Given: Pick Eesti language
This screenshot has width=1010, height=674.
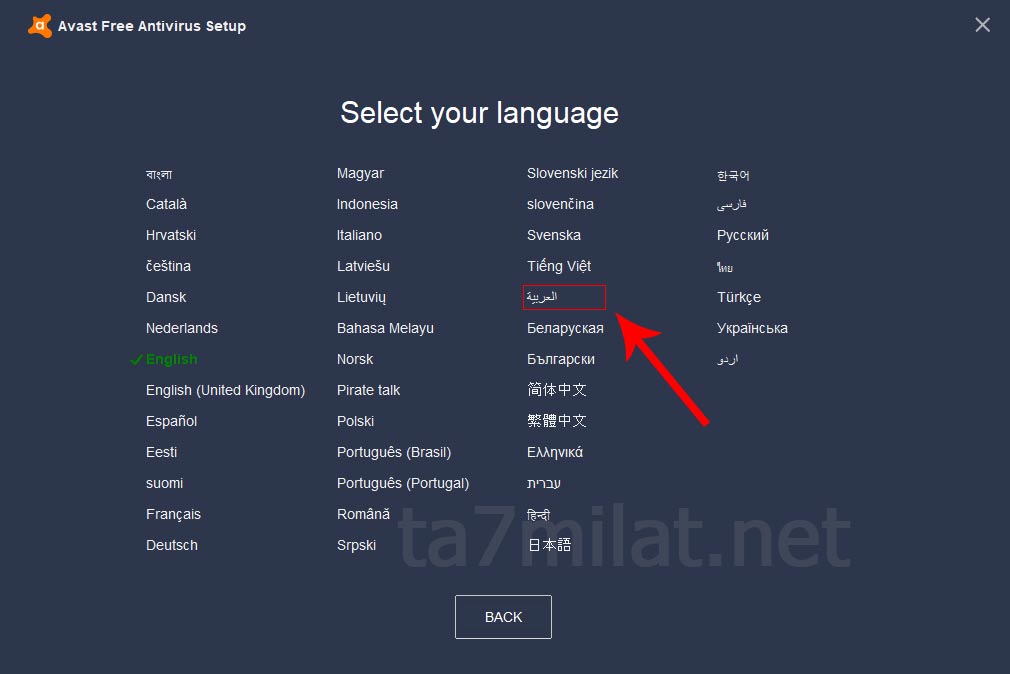Looking at the screenshot, I should click(x=161, y=452).
